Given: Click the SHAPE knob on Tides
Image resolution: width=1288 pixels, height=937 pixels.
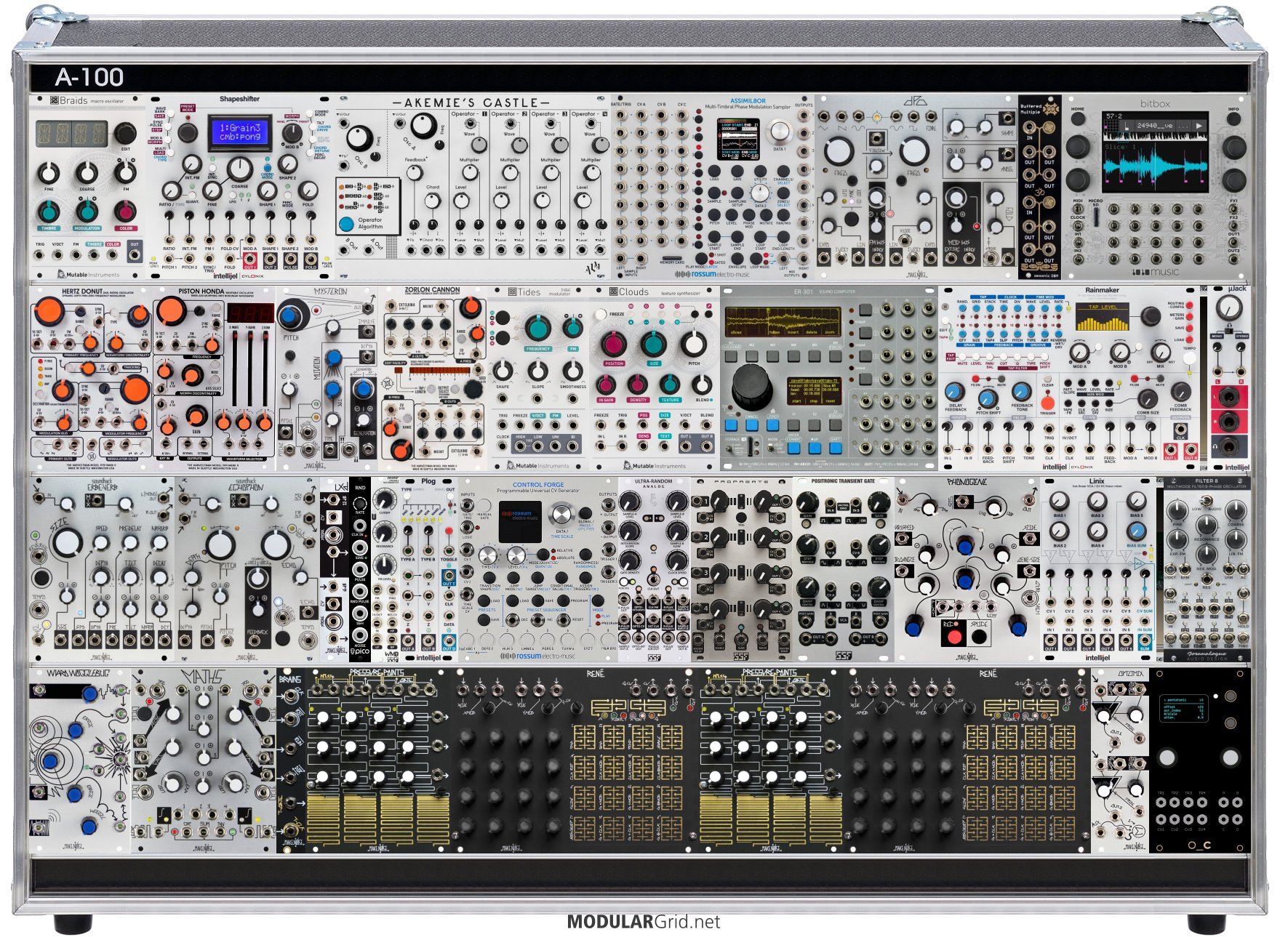Looking at the screenshot, I should (x=503, y=371).
